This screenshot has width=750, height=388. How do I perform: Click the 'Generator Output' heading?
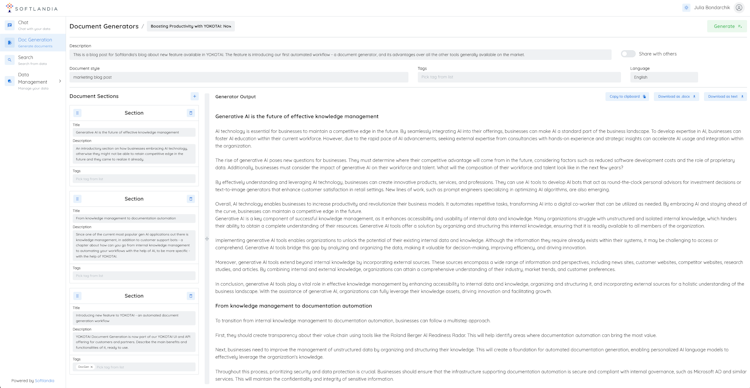pyautogui.click(x=235, y=97)
